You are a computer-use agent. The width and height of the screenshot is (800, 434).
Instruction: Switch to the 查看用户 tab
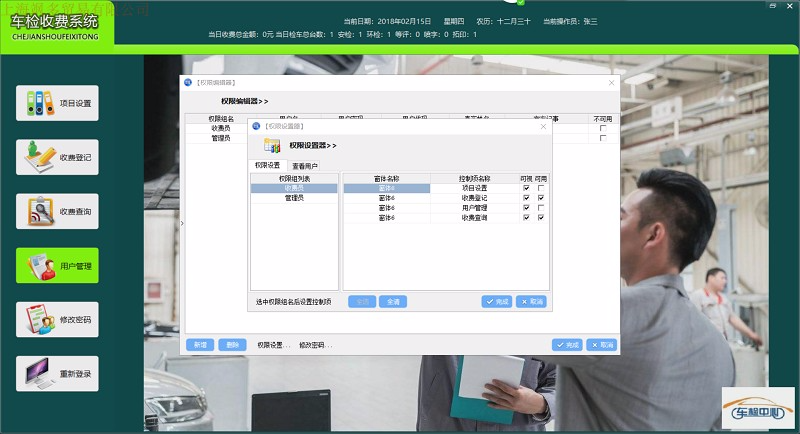pos(304,166)
